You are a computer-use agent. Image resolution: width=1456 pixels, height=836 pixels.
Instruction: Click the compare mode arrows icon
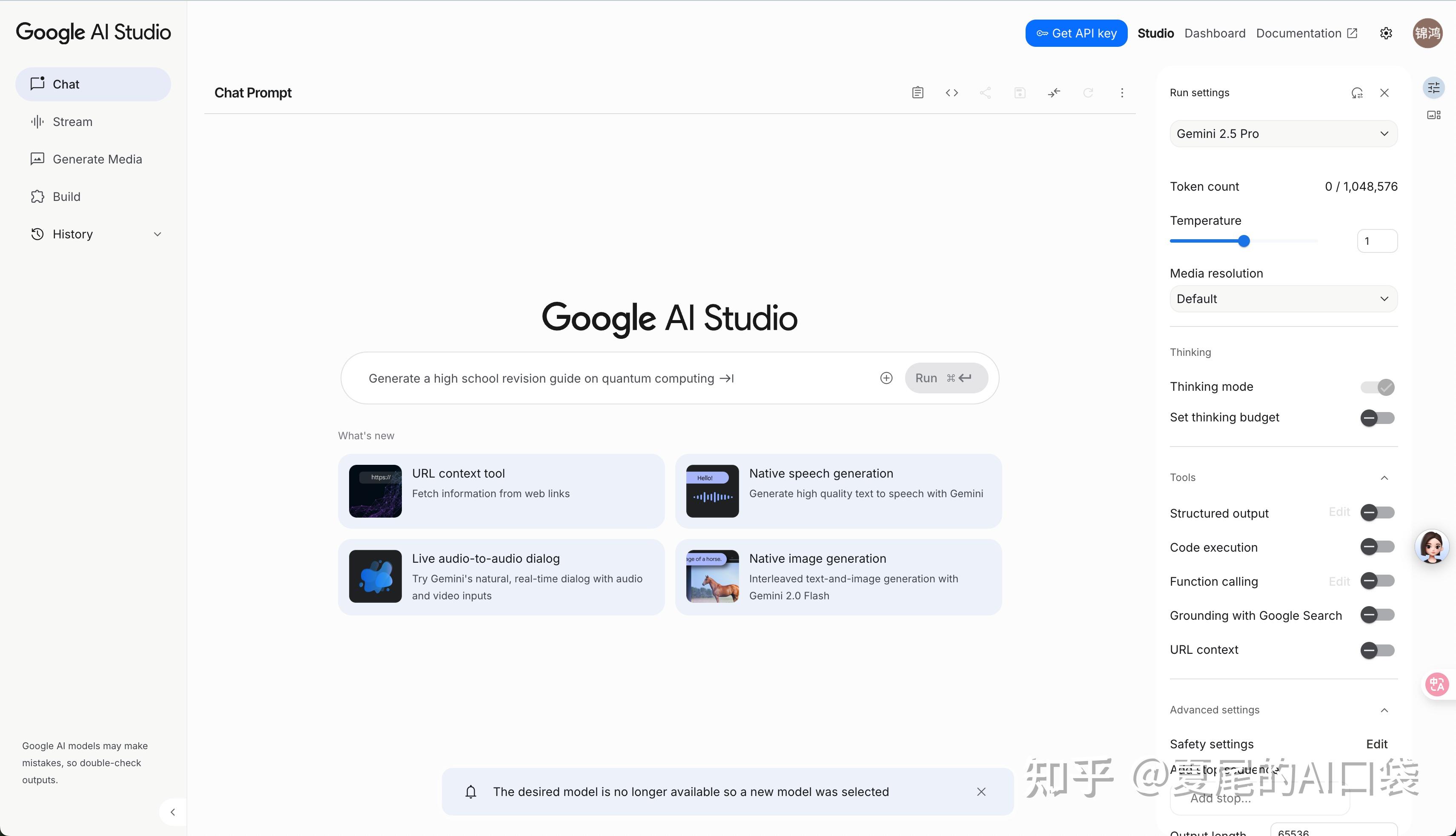tap(1054, 92)
